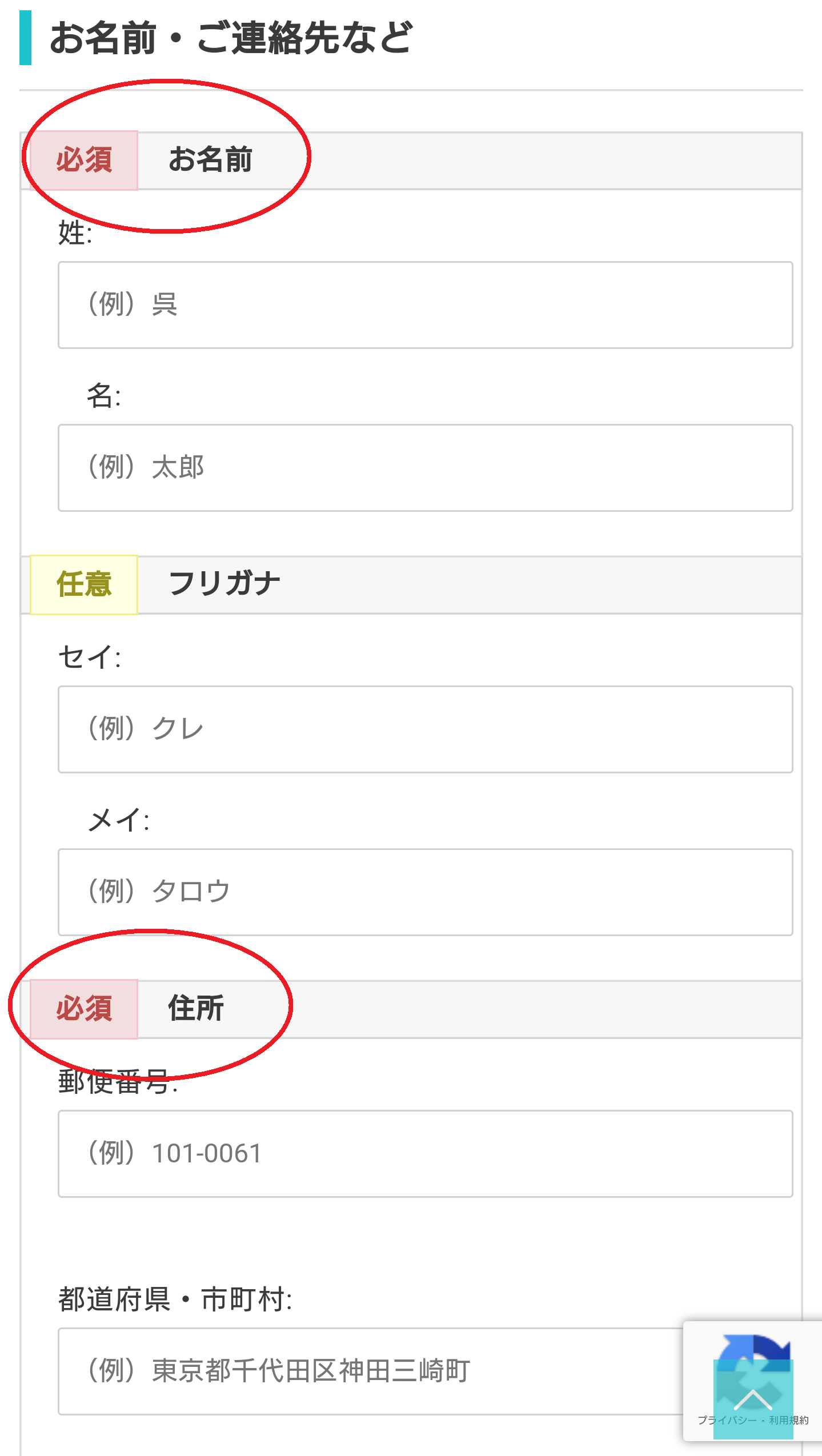Click the 必須 badge beside お名前

(x=84, y=161)
